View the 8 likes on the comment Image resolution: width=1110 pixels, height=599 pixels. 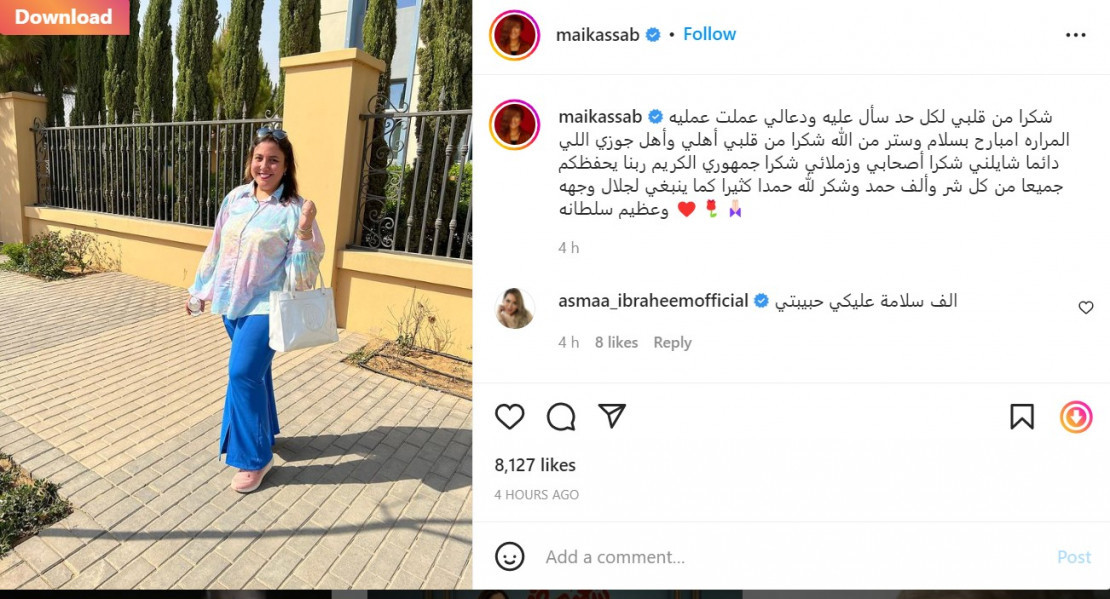point(616,343)
